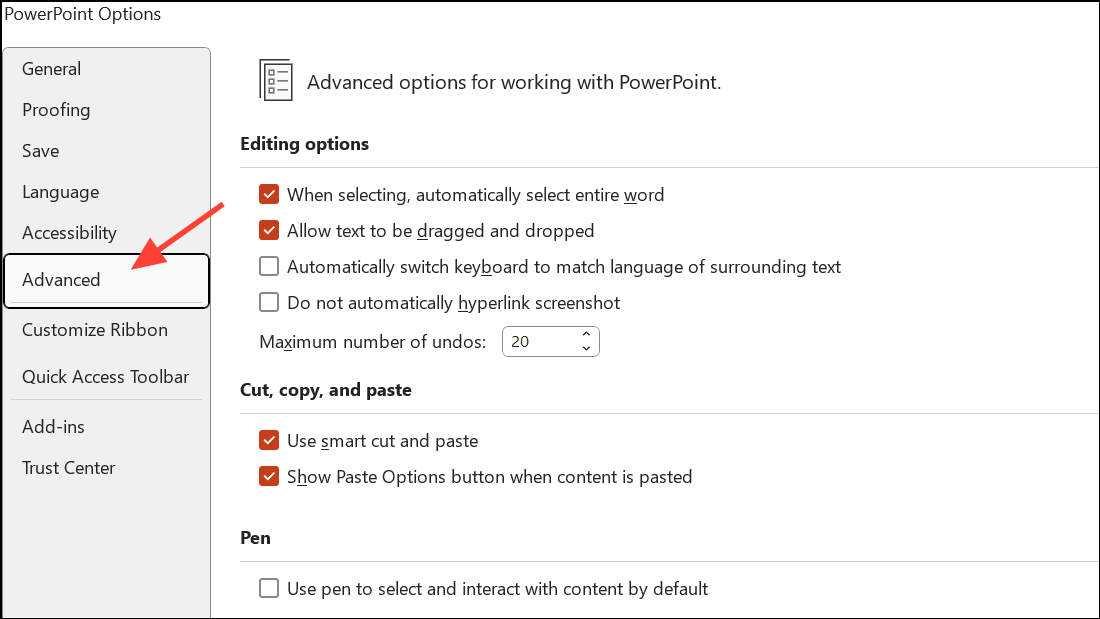Screen dimensions: 1100x619
Task: Switch to Save options
Action: click(40, 151)
